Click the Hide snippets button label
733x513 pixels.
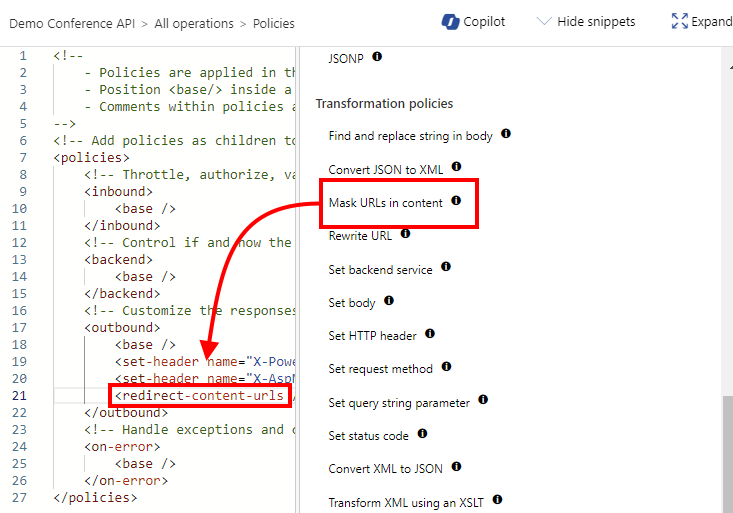(x=596, y=22)
